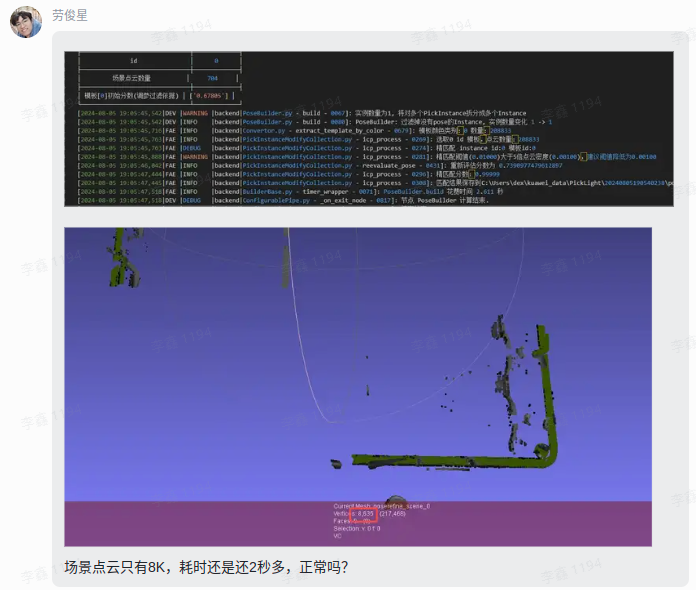
Task: Open the 3D point cloud screenshot
Action: (x=357, y=385)
